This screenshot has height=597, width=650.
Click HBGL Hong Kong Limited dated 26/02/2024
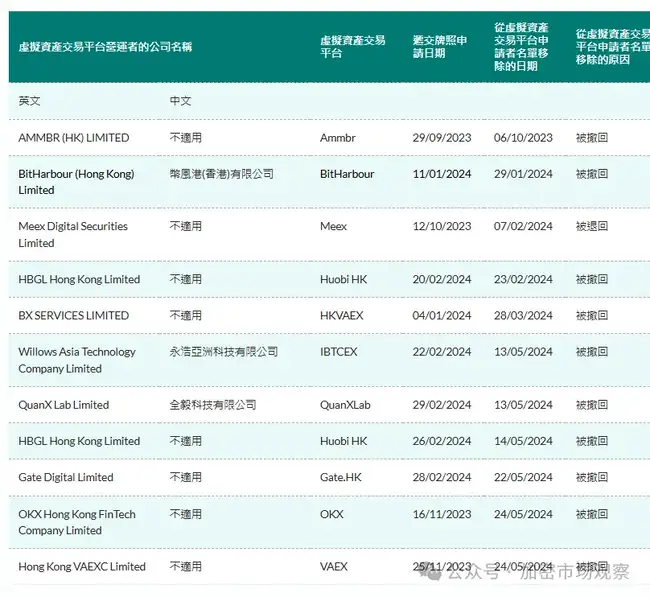(x=79, y=441)
